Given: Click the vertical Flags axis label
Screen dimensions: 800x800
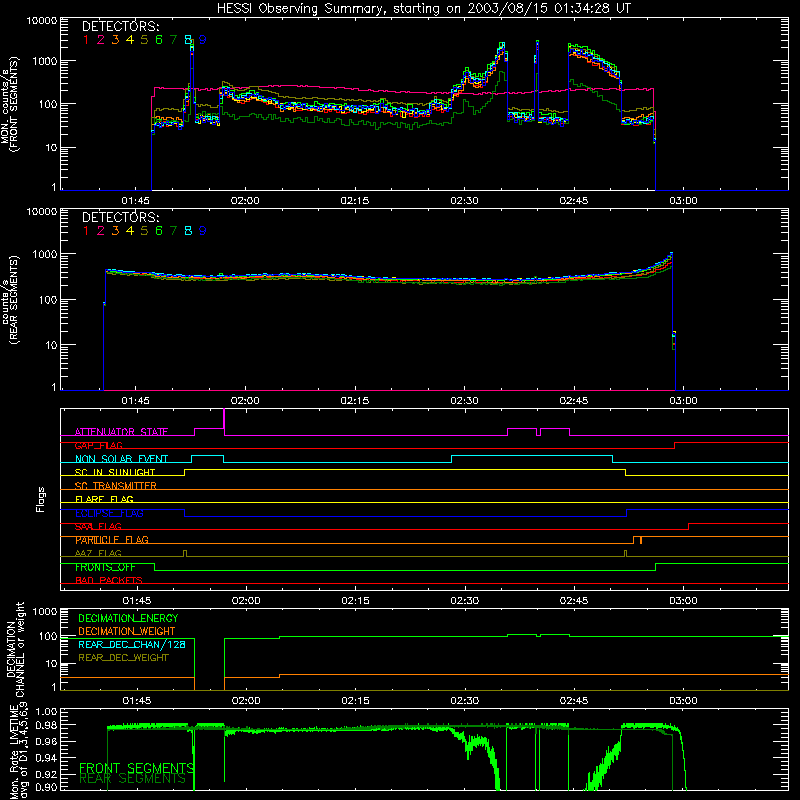Looking at the screenshot, I should (40, 499).
